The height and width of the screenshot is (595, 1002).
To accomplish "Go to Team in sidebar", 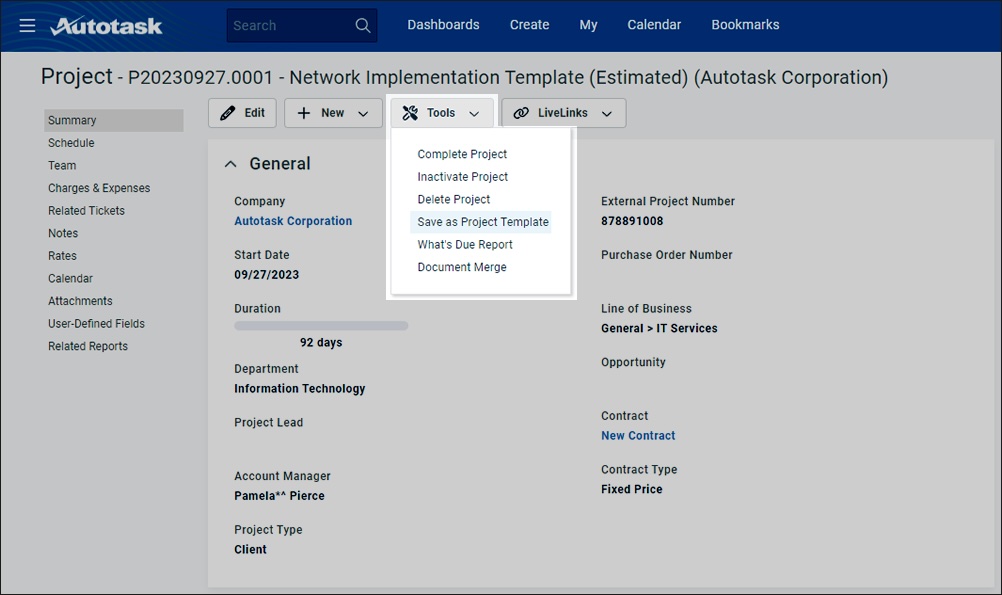I will pyautogui.click(x=62, y=166).
